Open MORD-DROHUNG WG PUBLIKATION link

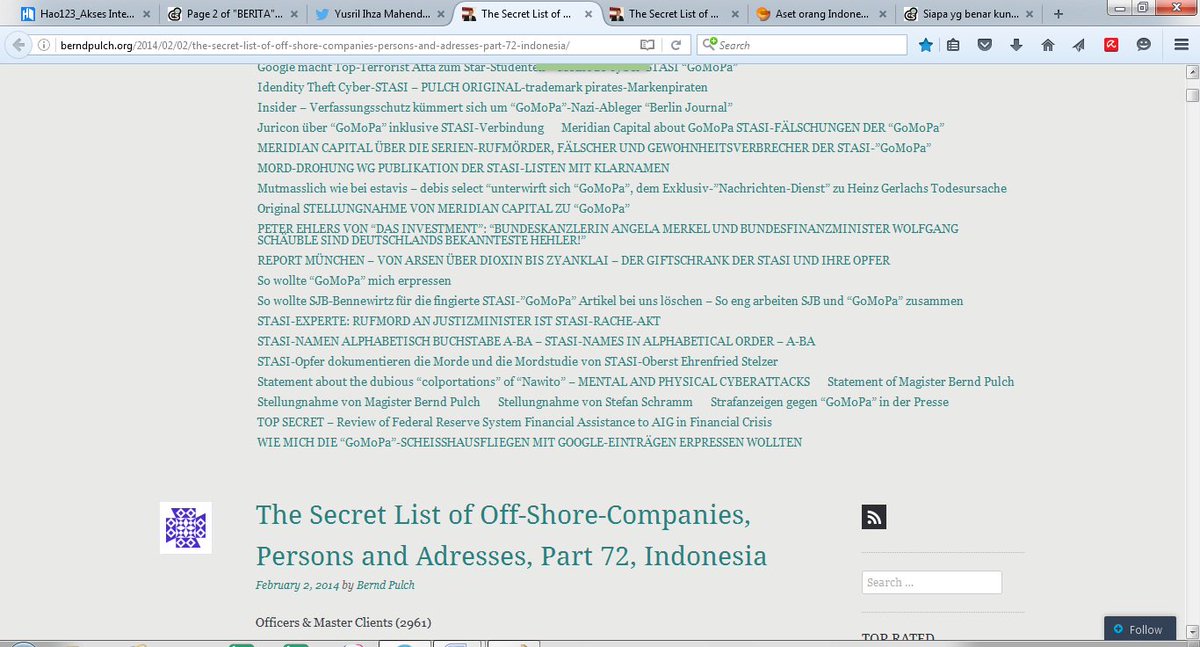pyautogui.click(x=463, y=168)
